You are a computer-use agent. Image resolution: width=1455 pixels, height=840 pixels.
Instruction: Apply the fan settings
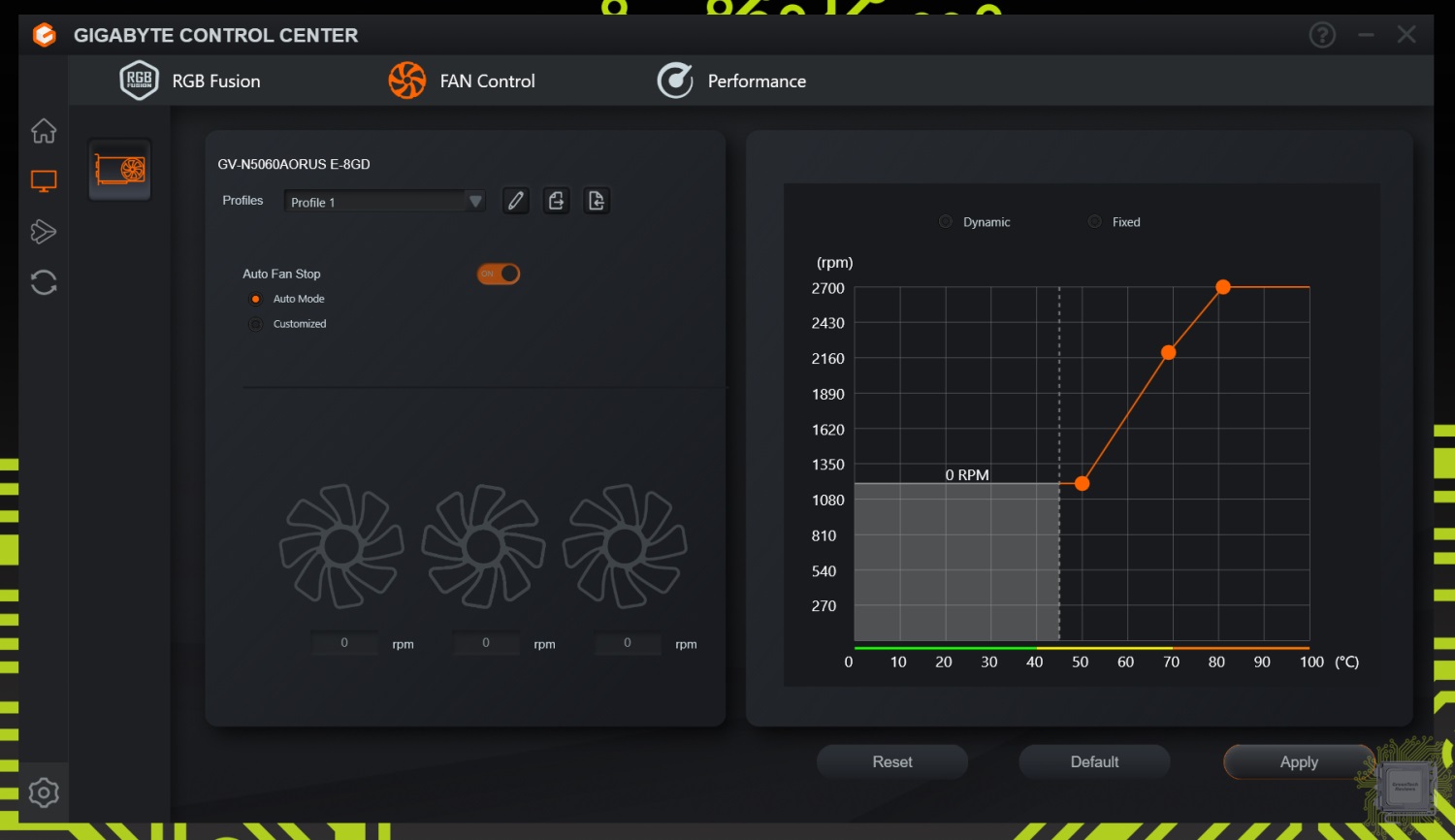(1299, 762)
